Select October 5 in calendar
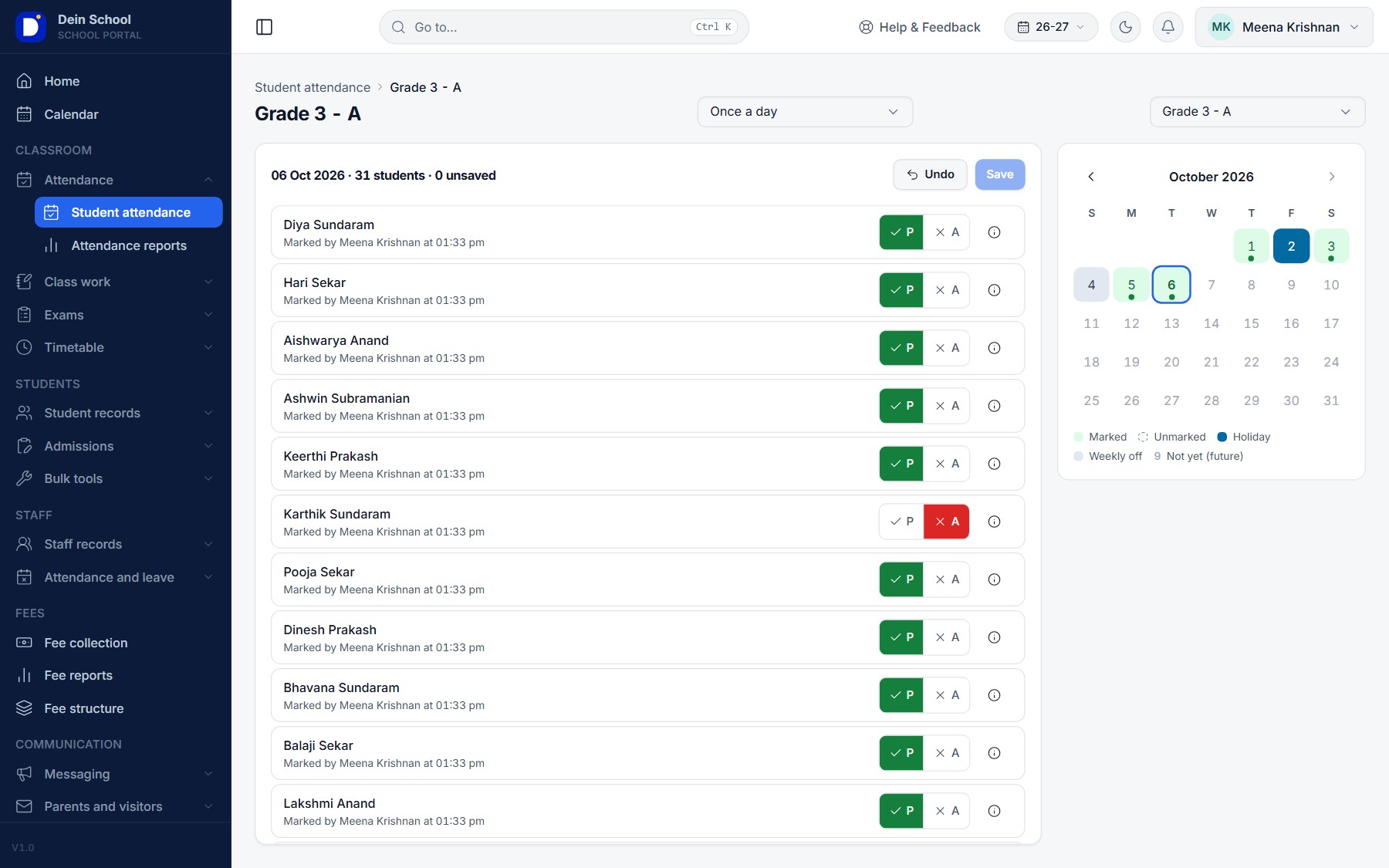The width and height of the screenshot is (1389, 868). click(x=1131, y=285)
